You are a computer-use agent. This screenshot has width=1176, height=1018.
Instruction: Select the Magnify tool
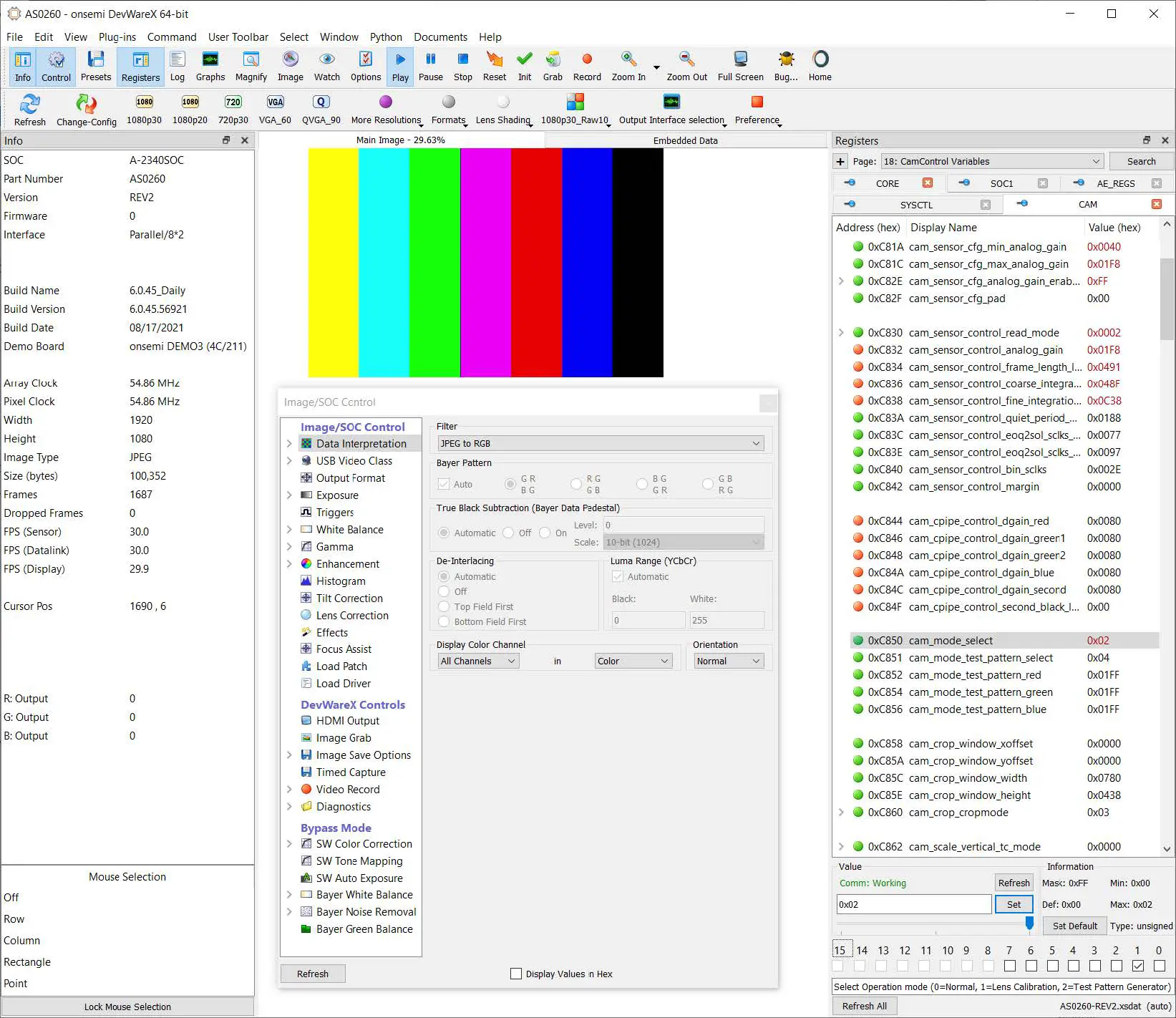pyautogui.click(x=251, y=66)
